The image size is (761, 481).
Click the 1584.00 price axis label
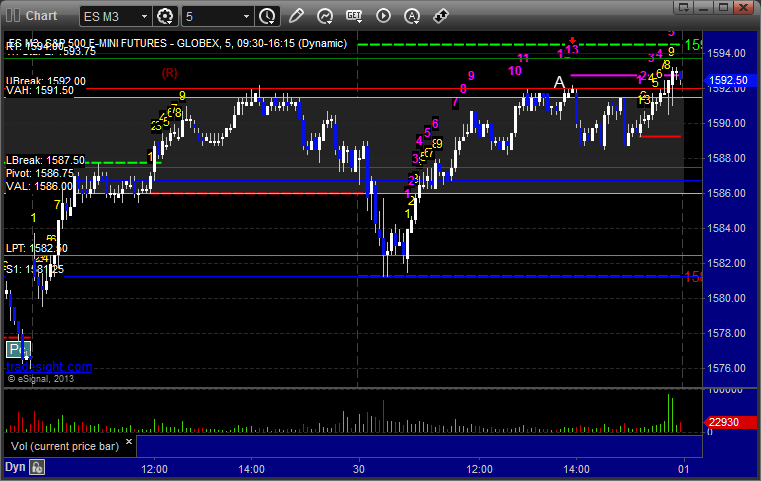coord(727,228)
